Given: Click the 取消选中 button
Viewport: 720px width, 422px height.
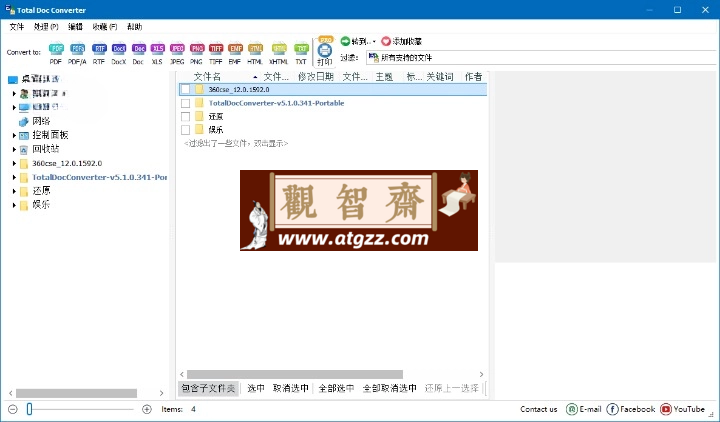Looking at the screenshot, I should [x=290, y=388].
